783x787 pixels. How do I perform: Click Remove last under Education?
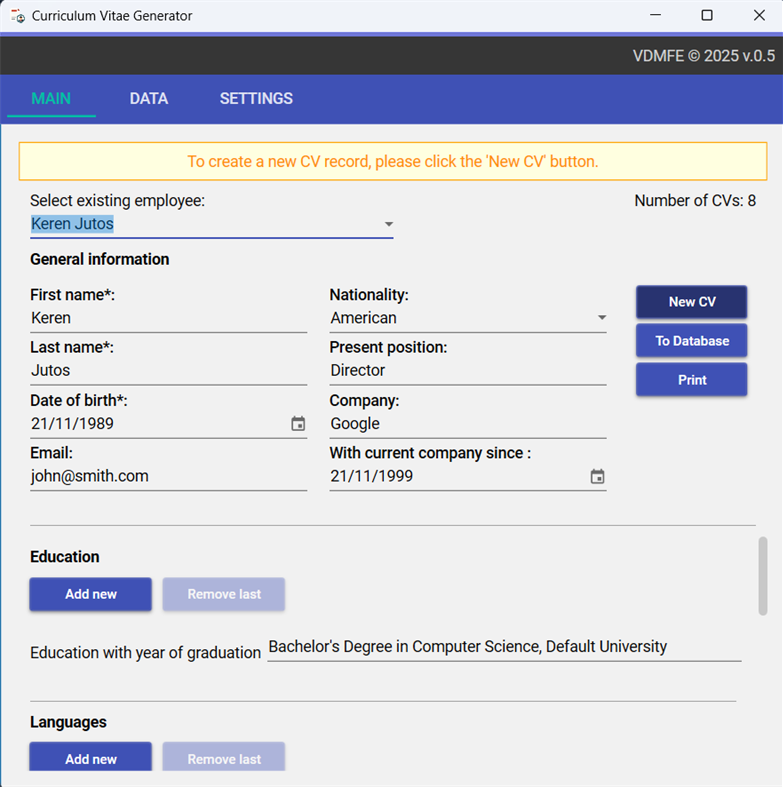click(224, 594)
